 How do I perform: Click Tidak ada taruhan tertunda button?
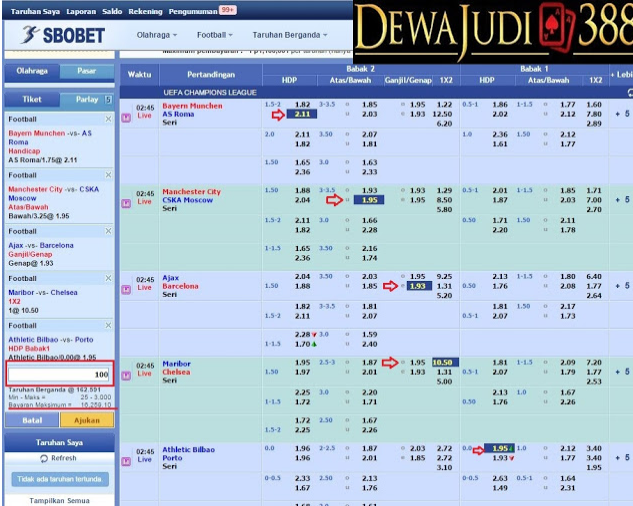(x=60, y=479)
